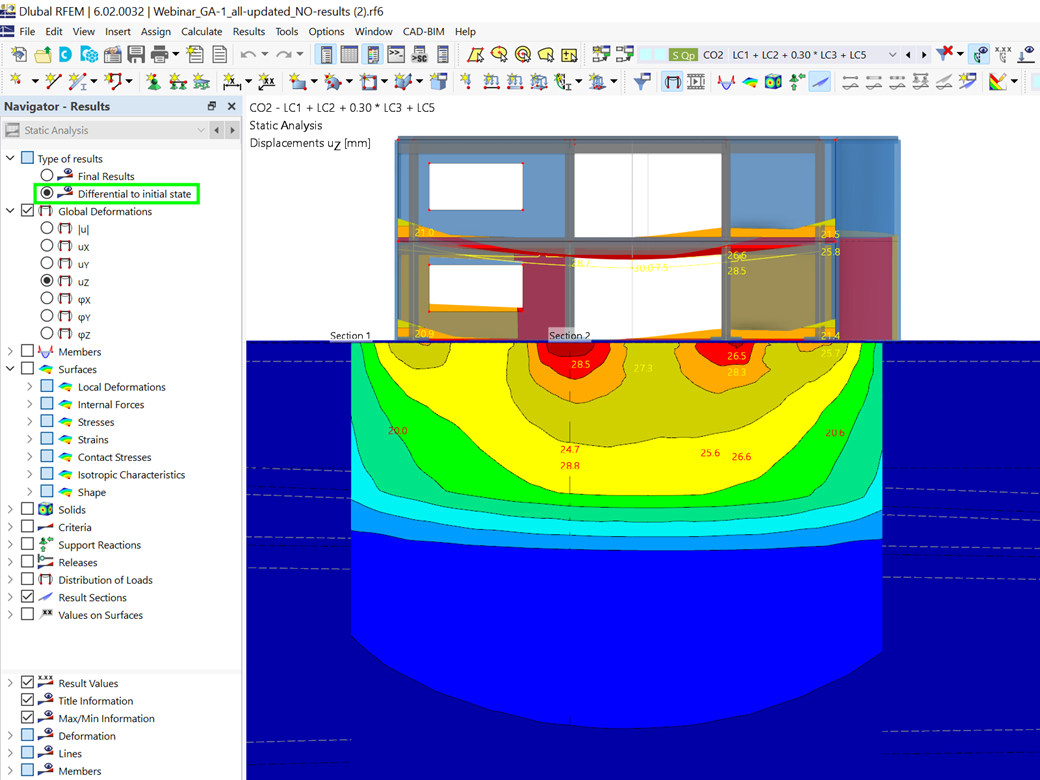Open the console window icon

(x=396, y=54)
